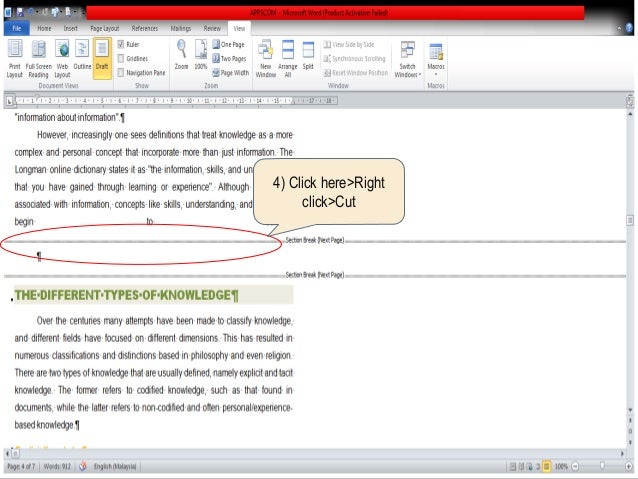Viewport: 638px width, 479px height.
Task: Switch to Print Layout view
Action: click(x=15, y=59)
